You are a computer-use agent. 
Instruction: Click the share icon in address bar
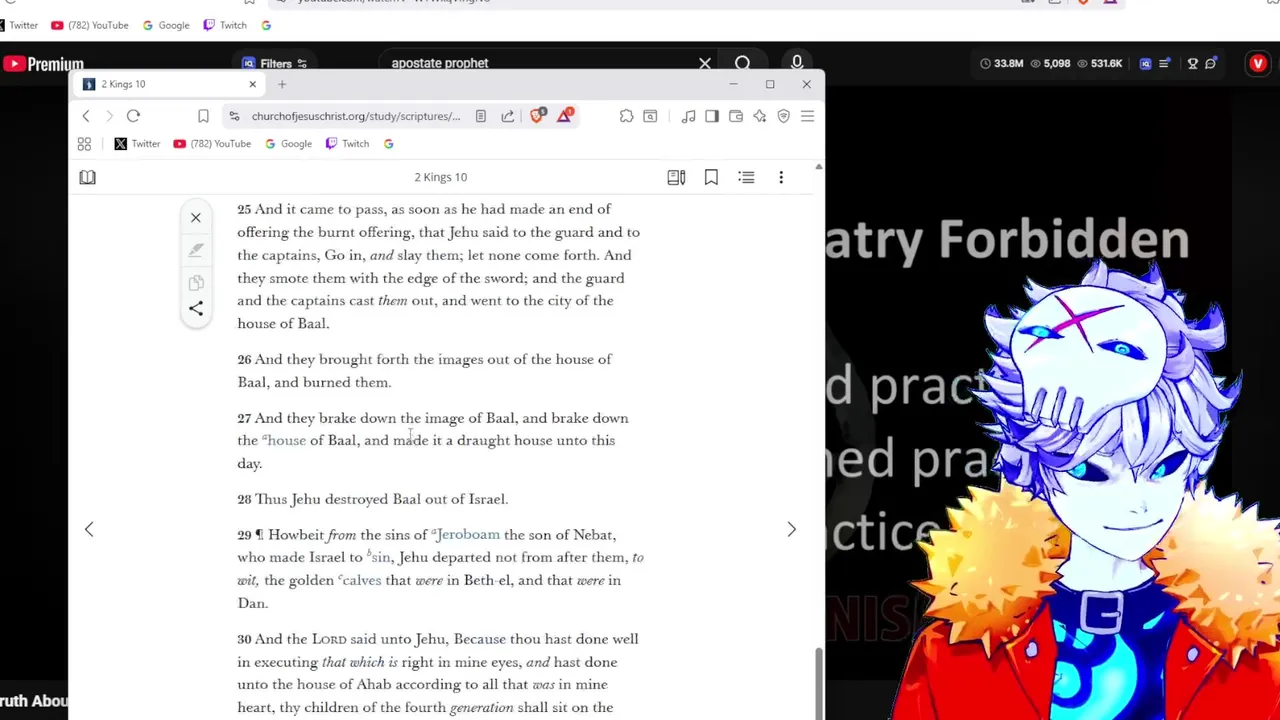point(508,116)
